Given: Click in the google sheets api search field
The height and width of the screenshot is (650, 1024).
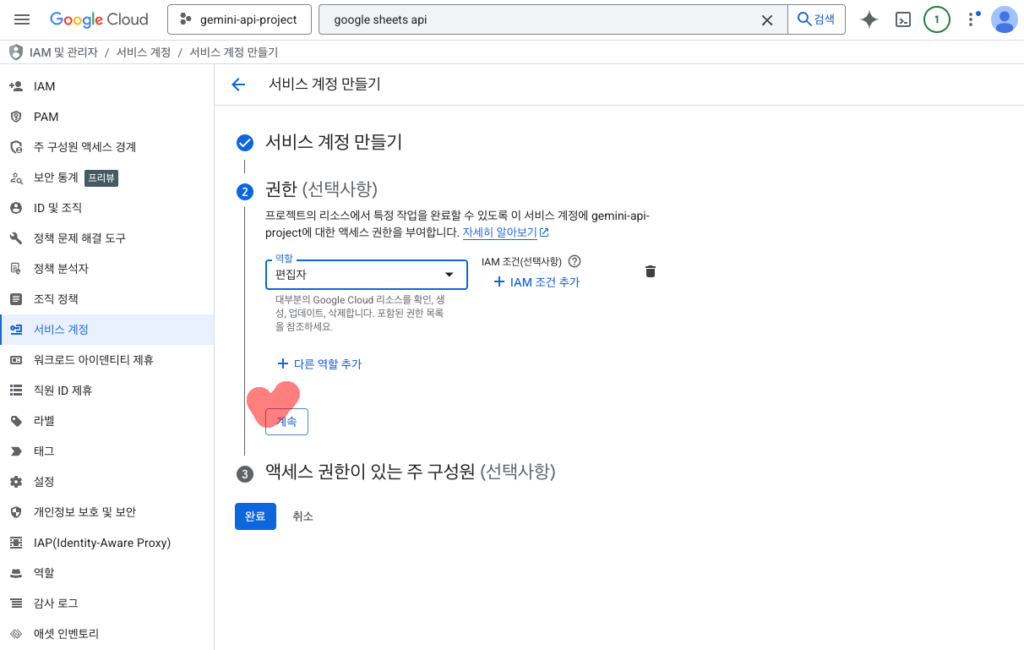Looking at the screenshot, I should click(x=540, y=20).
